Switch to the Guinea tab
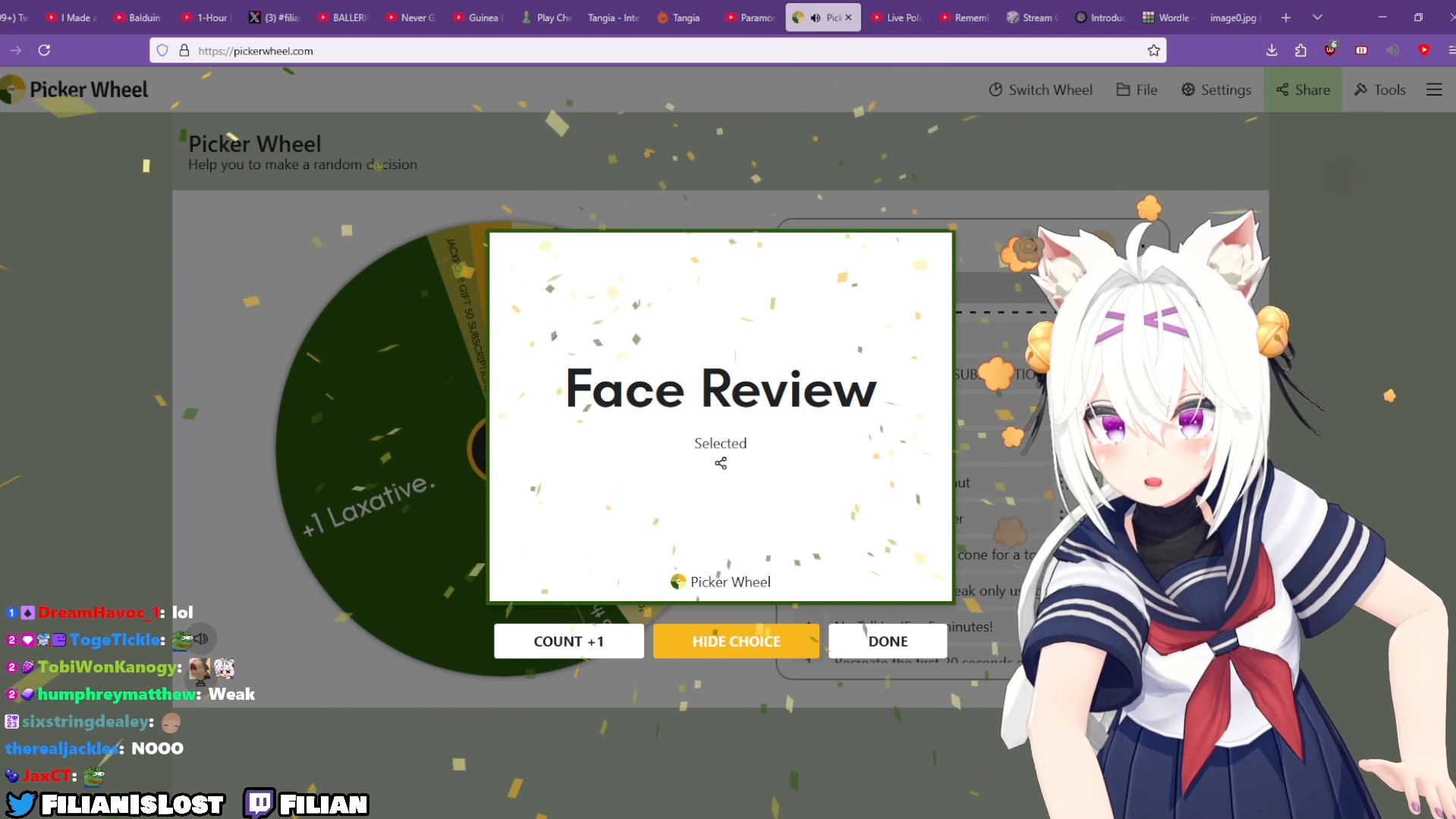Viewport: 1456px width, 819px height. 479,17
